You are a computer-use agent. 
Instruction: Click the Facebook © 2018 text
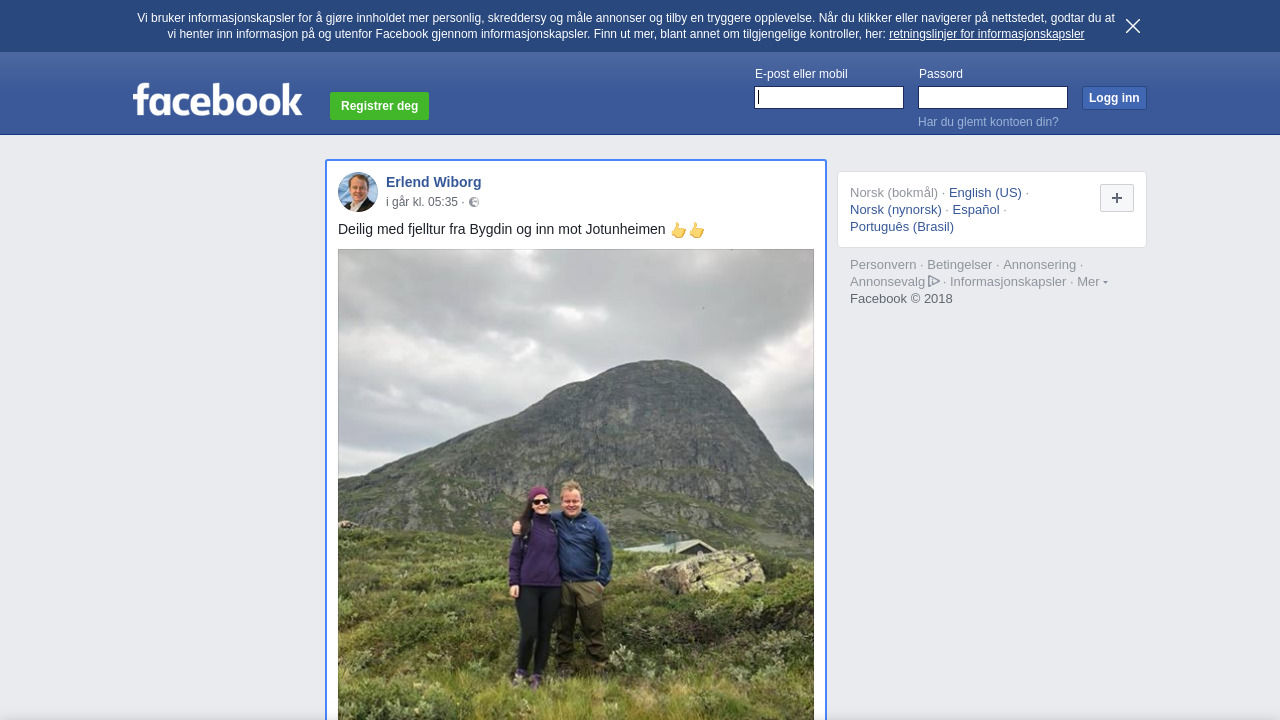[x=901, y=298]
